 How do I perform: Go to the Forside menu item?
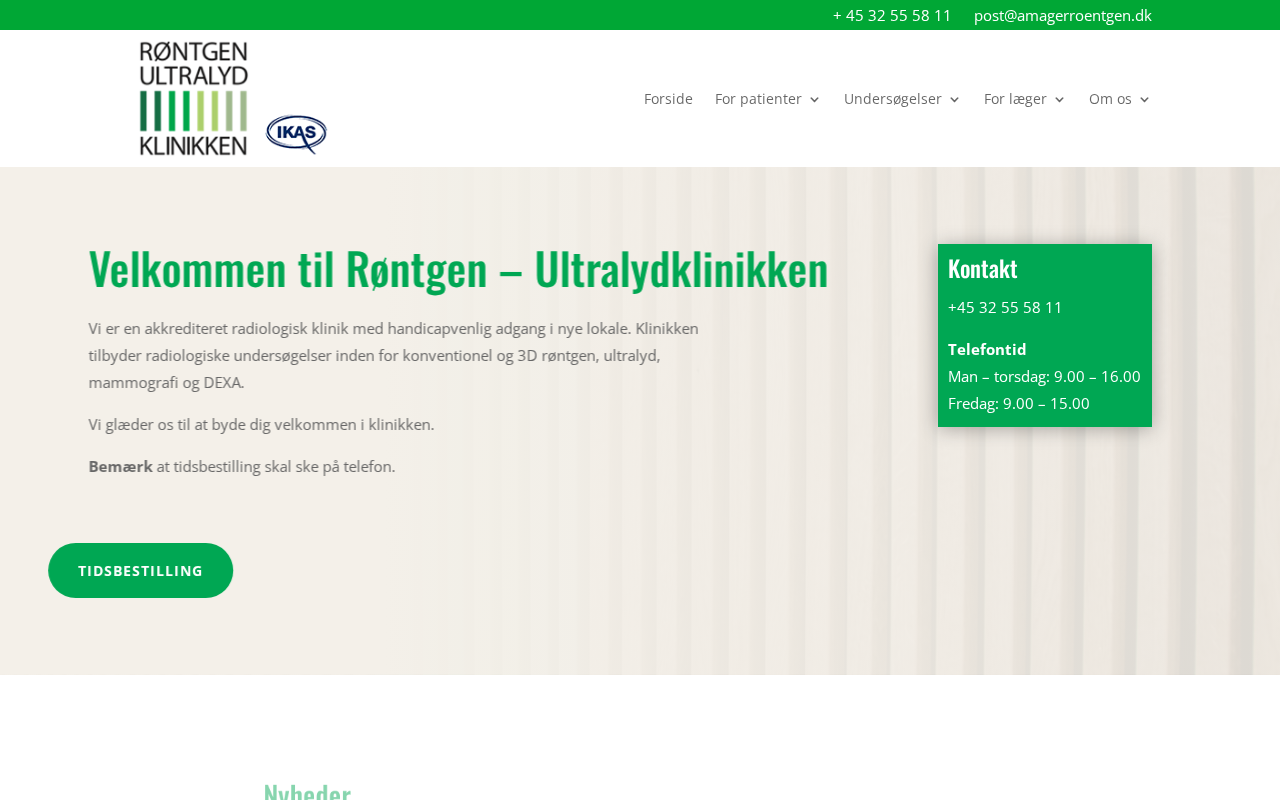coord(668,99)
